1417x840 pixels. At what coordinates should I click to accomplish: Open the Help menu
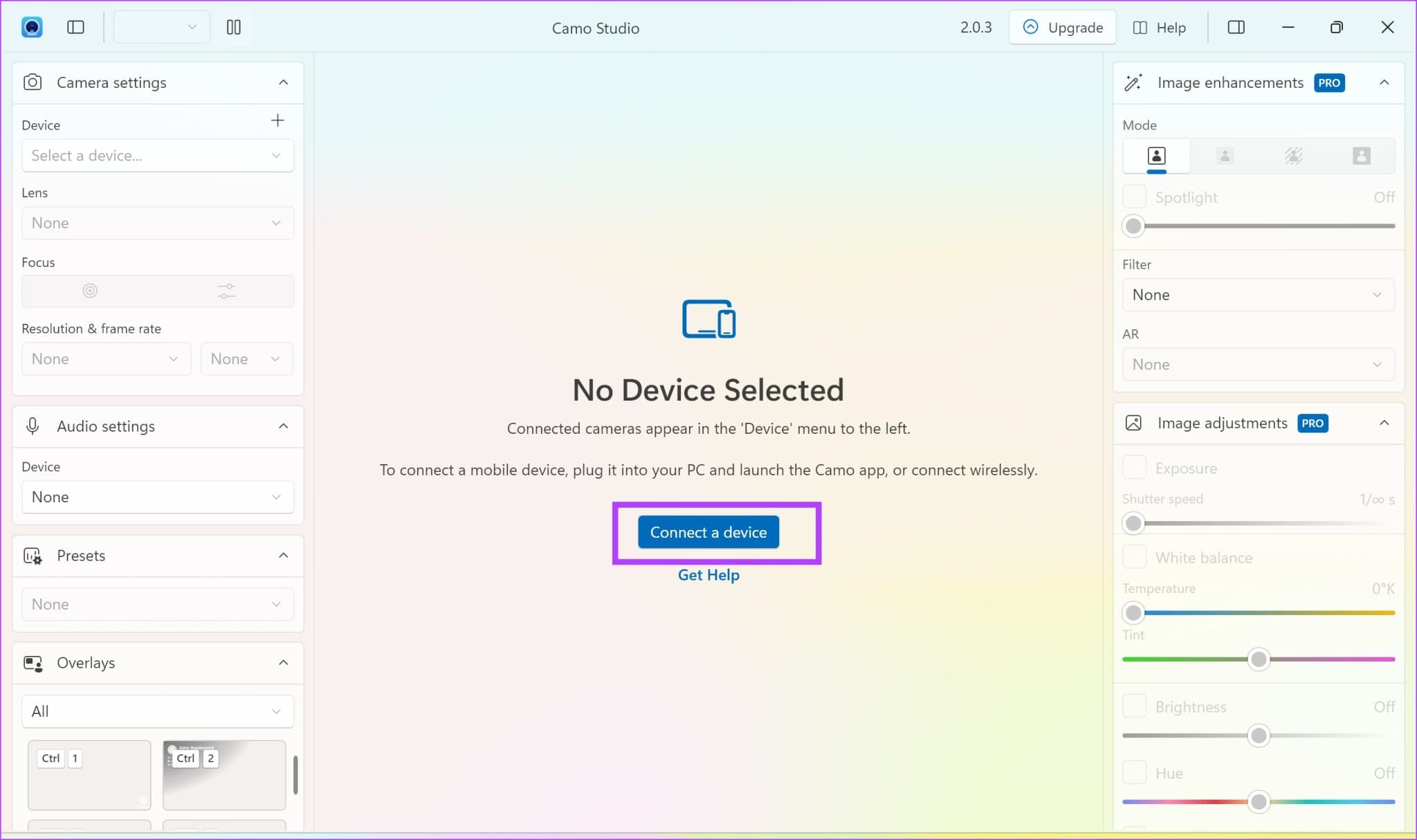coord(1160,27)
